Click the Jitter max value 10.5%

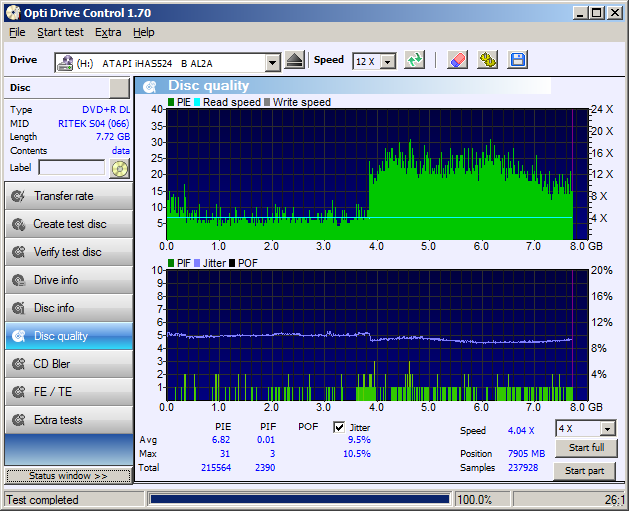point(357,454)
